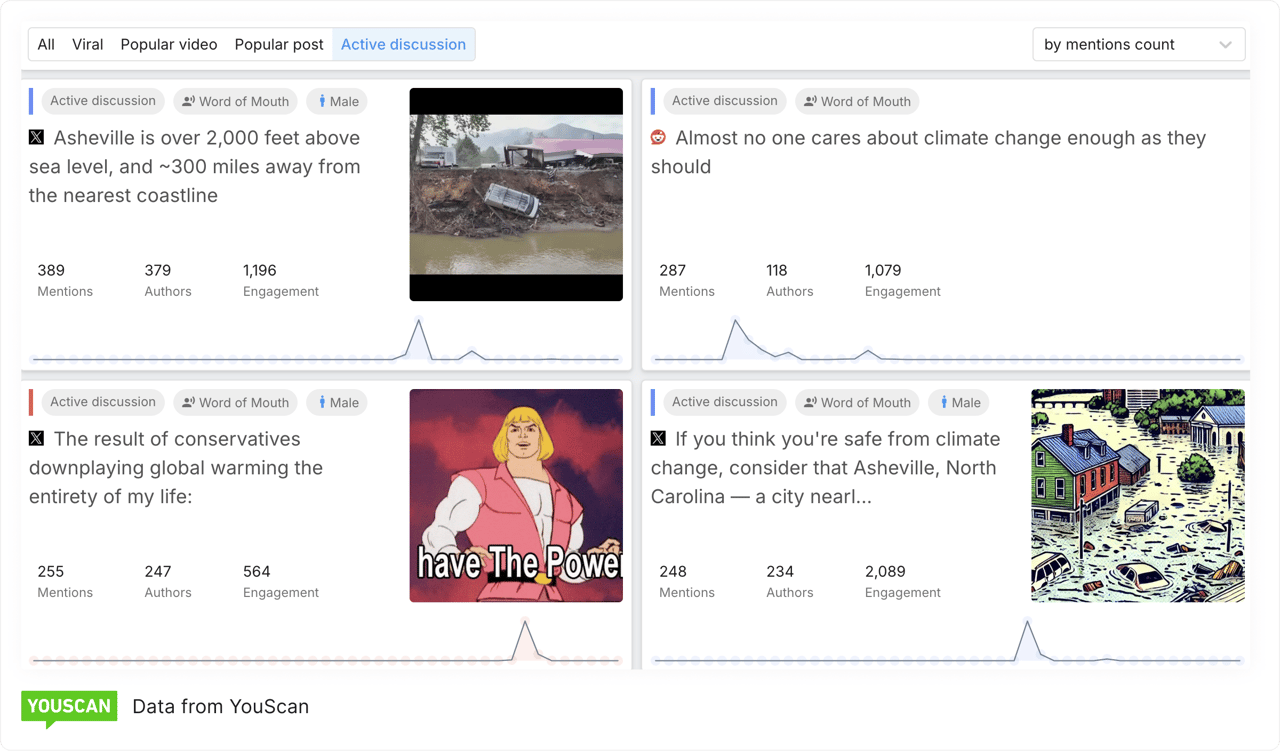Click the YouScan logo

click(x=69, y=707)
